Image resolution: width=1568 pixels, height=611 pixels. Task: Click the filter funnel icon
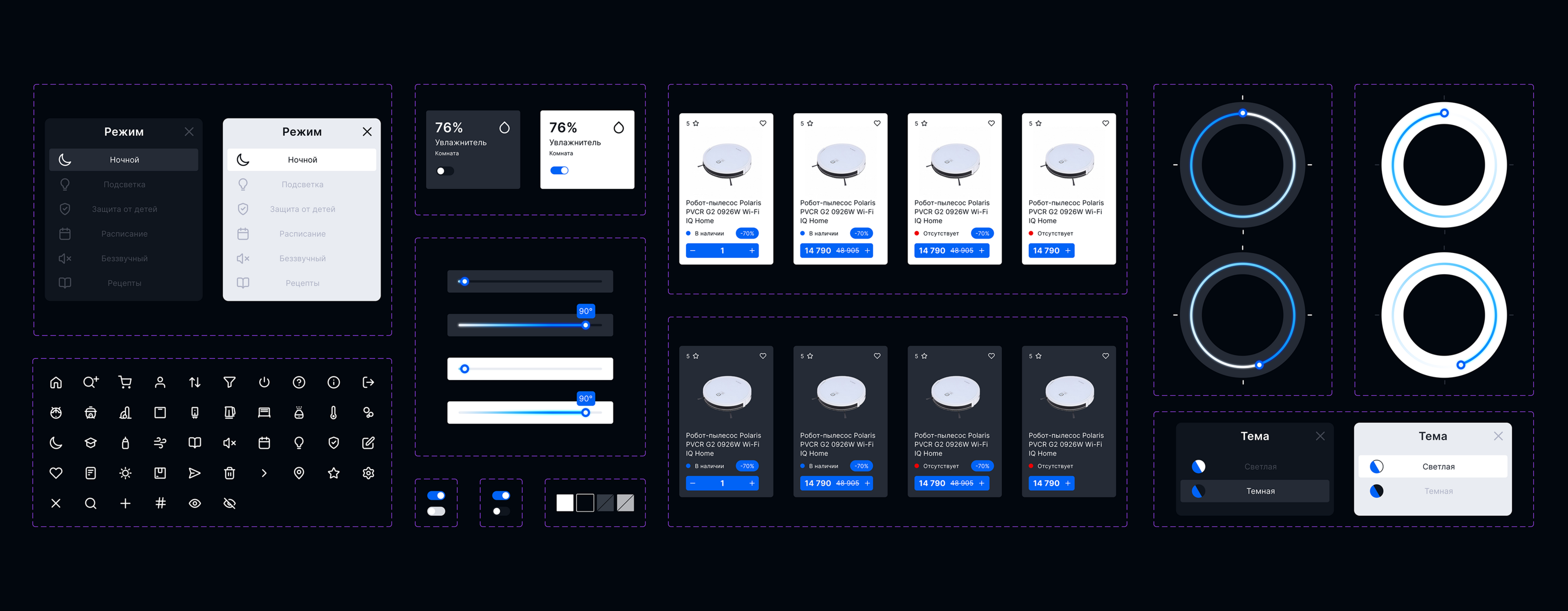(229, 382)
